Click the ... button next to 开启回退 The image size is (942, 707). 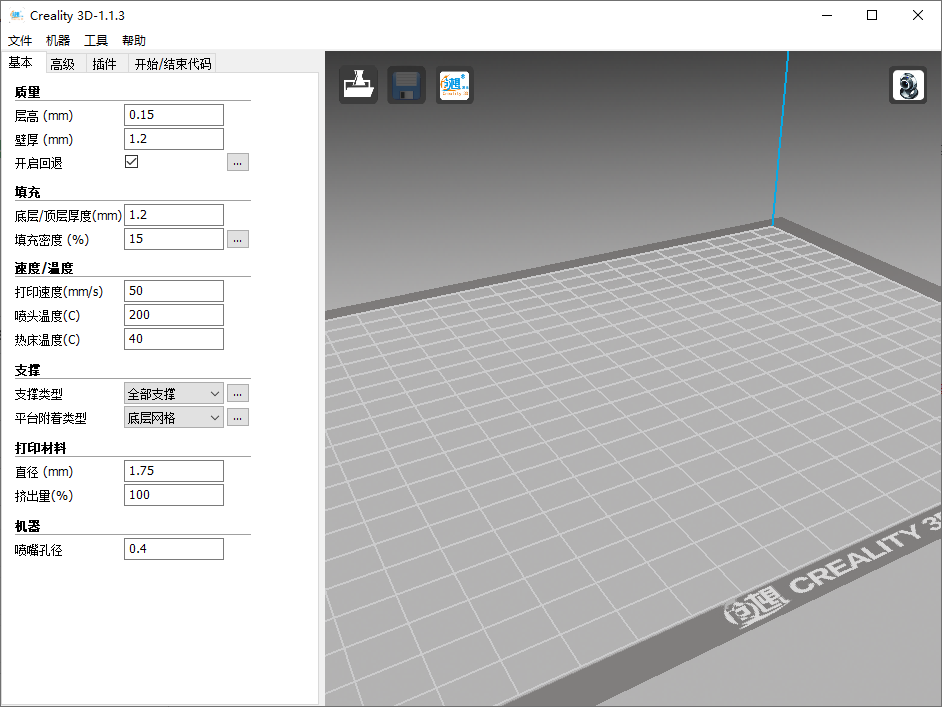(x=237, y=162)
